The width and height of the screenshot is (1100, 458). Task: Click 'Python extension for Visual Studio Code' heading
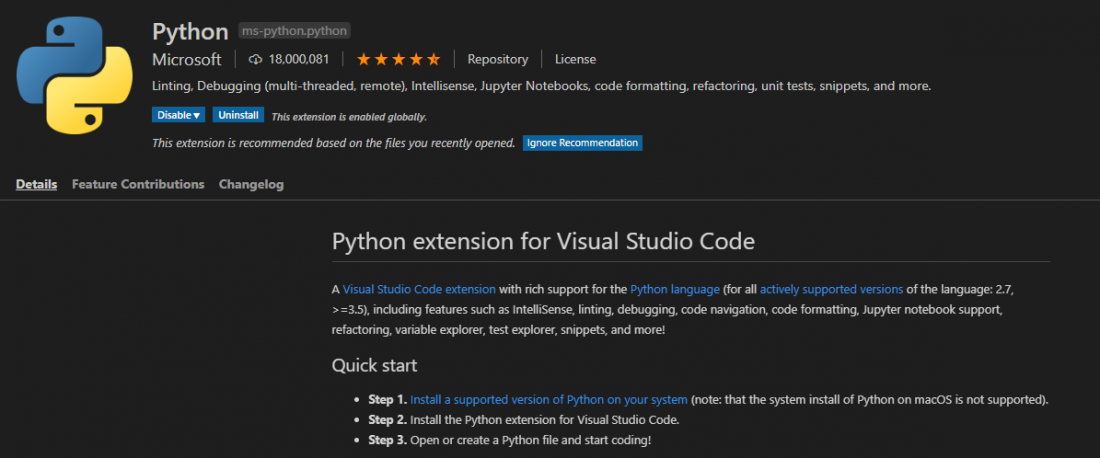tap(543, 241)
